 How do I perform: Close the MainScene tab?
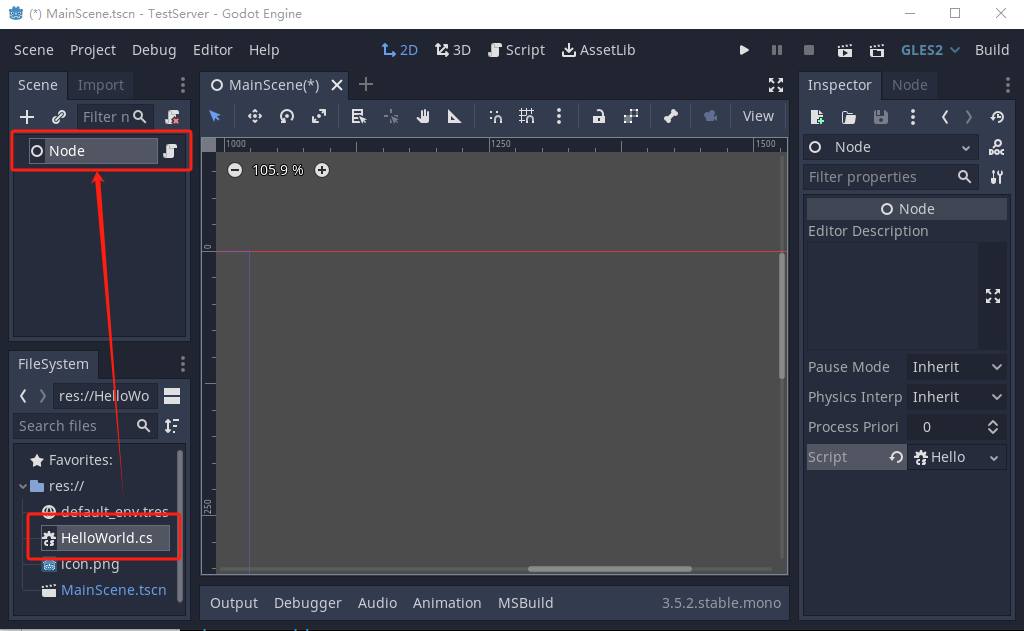[x=337, y=85]
